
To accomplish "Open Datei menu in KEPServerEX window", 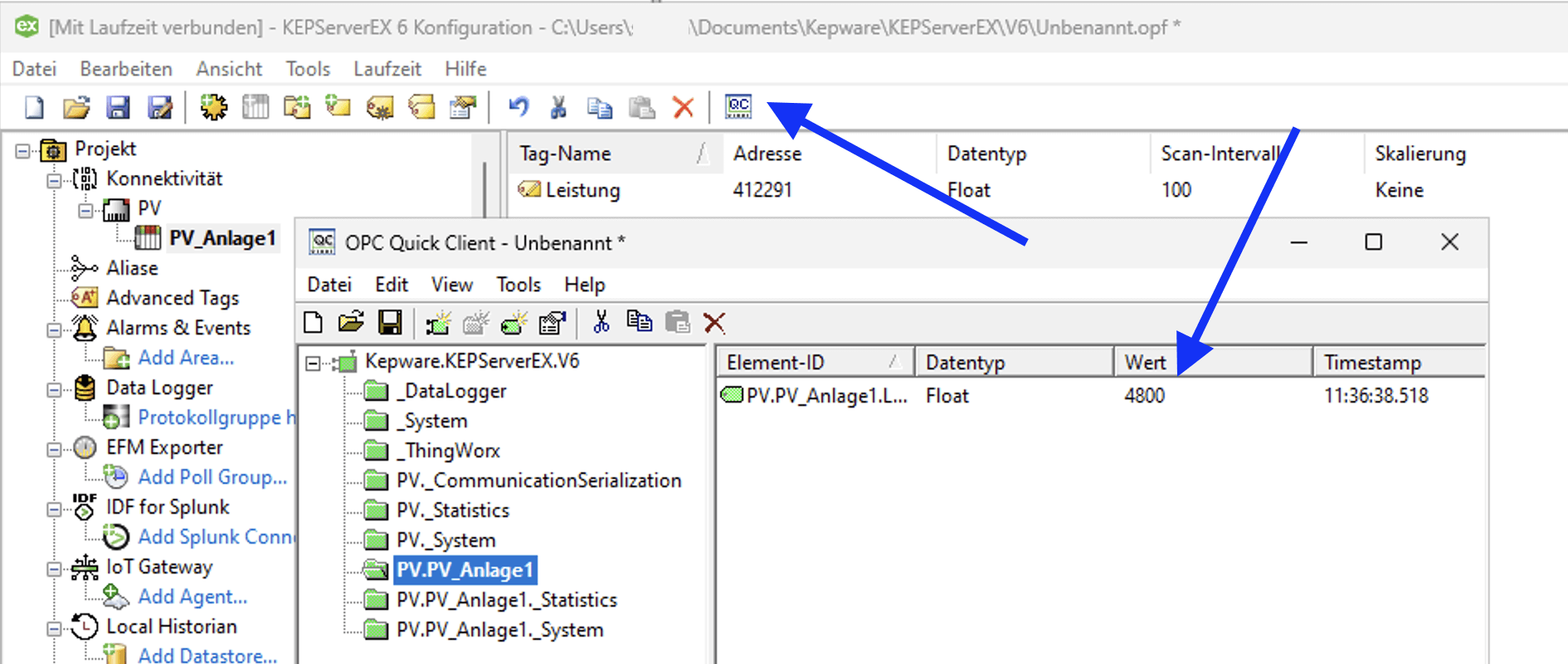I will pos(34,69).
